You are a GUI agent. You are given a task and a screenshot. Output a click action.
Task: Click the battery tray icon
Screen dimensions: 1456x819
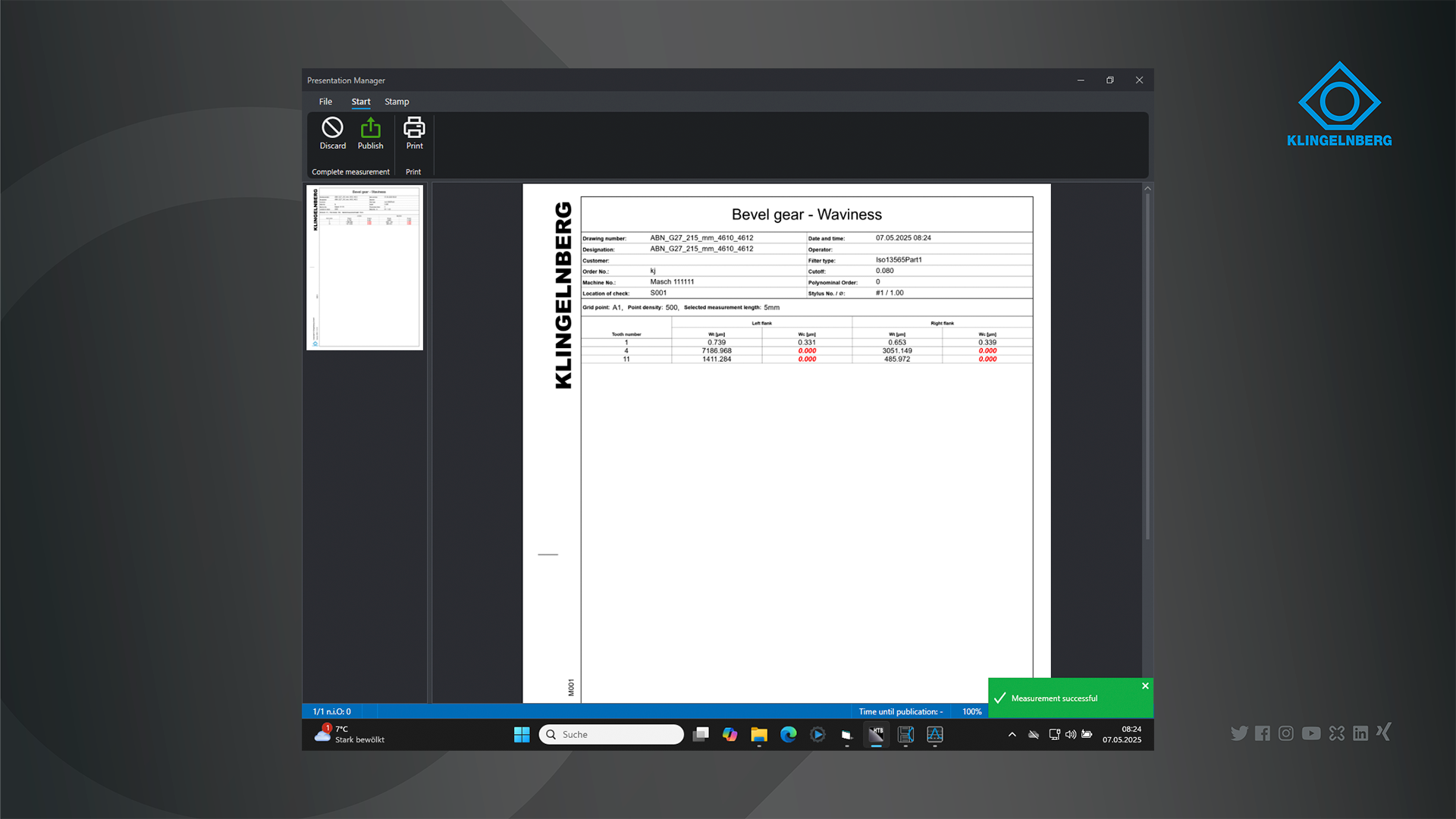[x=1087, y=734]
